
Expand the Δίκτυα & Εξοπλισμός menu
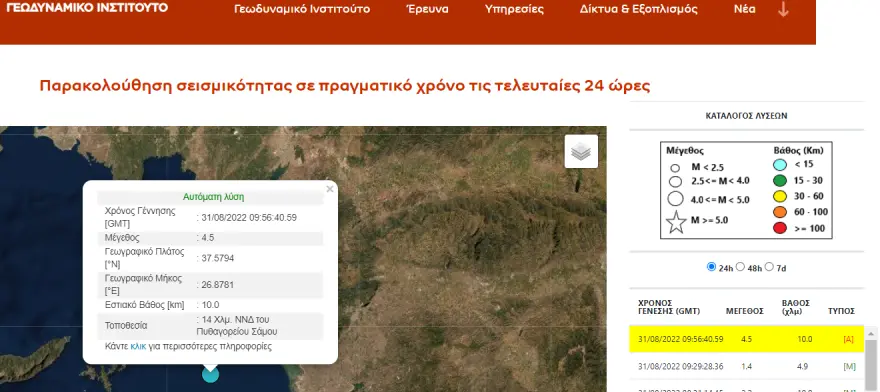[639, 10]
